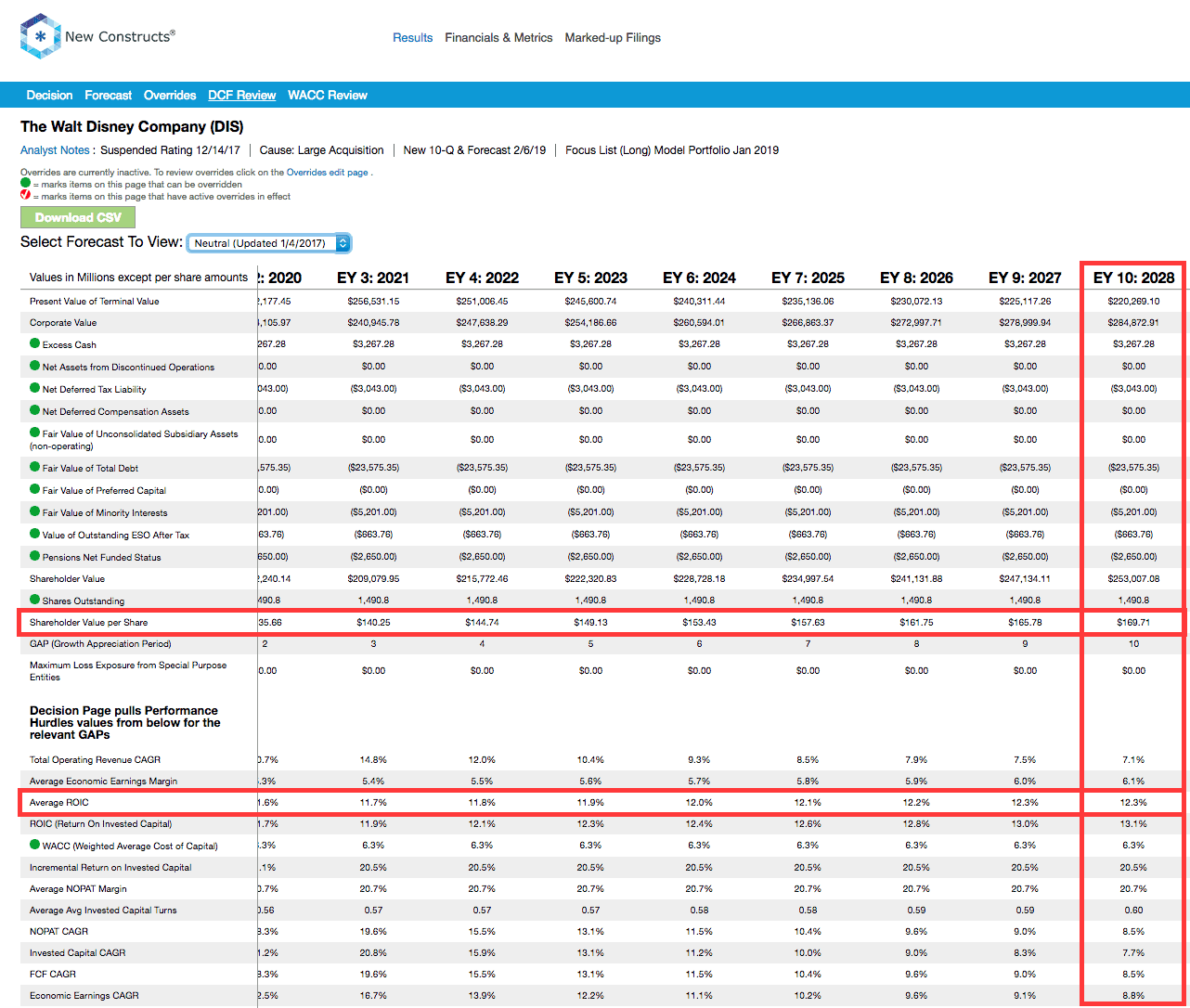Click the Average ROIC row label
Screen dimensions: 1190x1008
[x=59, y=802]
